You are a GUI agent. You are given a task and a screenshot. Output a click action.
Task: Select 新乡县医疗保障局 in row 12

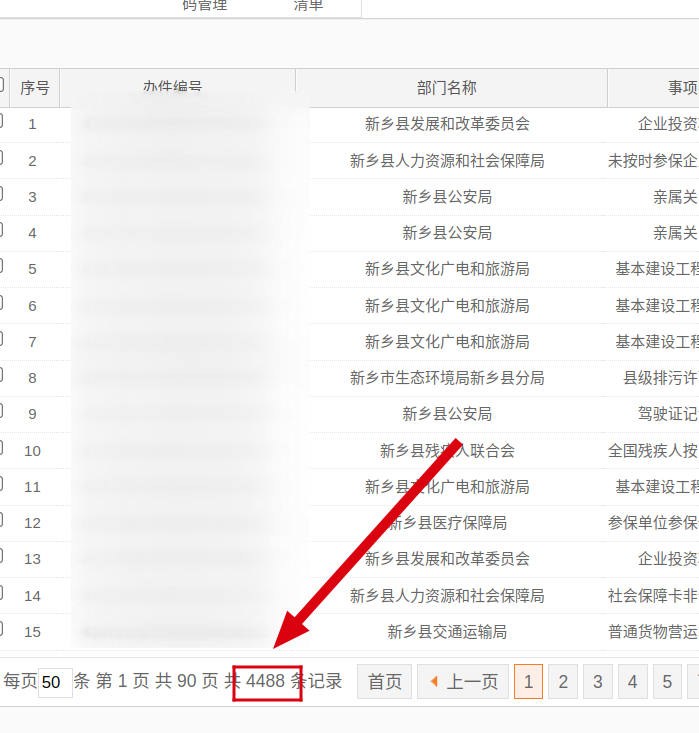click(x=447, y=523)
